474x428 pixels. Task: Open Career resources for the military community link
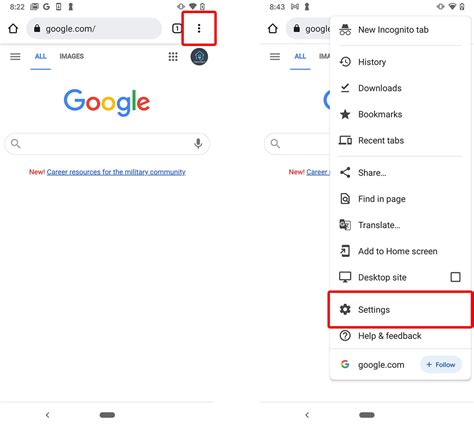[116, 172]
